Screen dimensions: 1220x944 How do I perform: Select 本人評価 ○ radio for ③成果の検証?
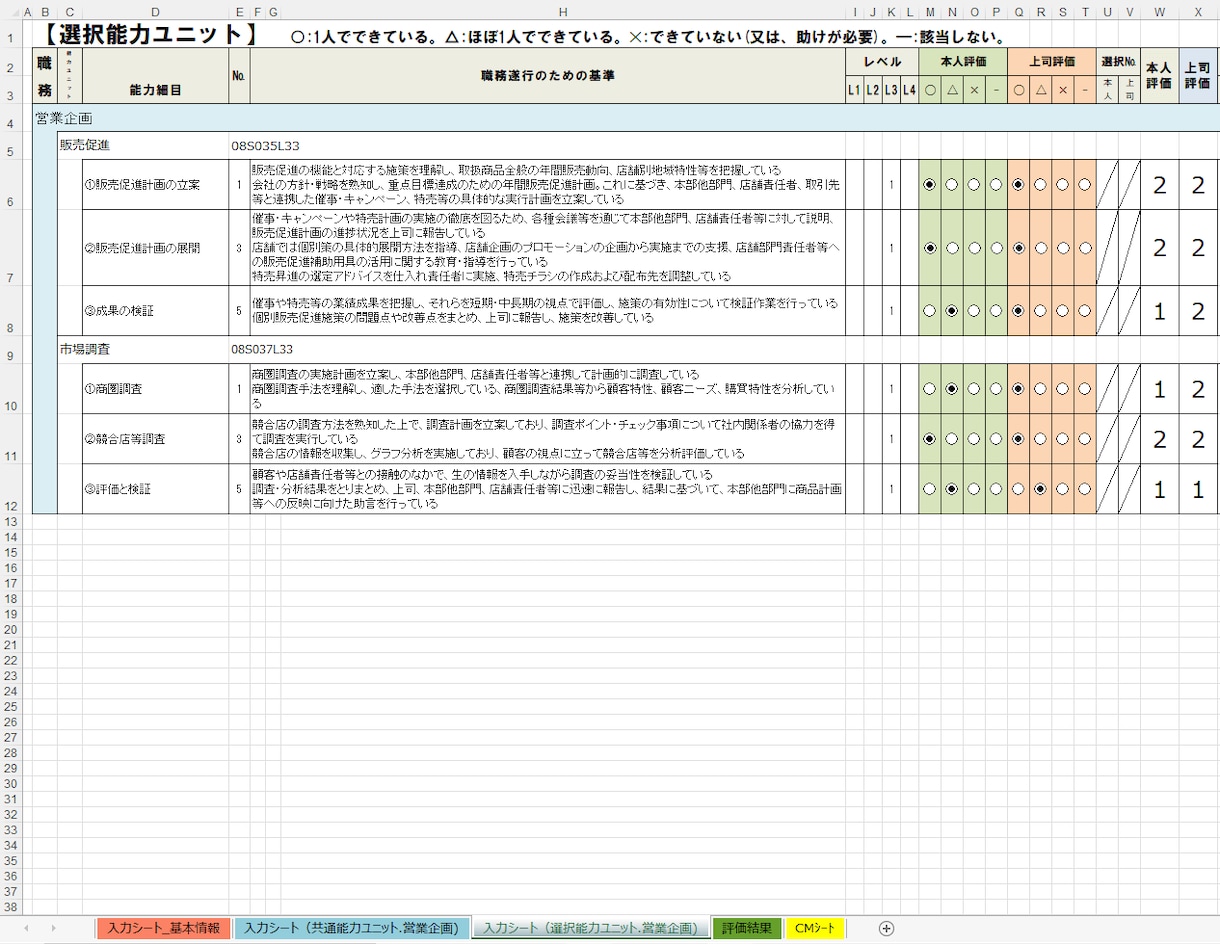pos(930,311)
